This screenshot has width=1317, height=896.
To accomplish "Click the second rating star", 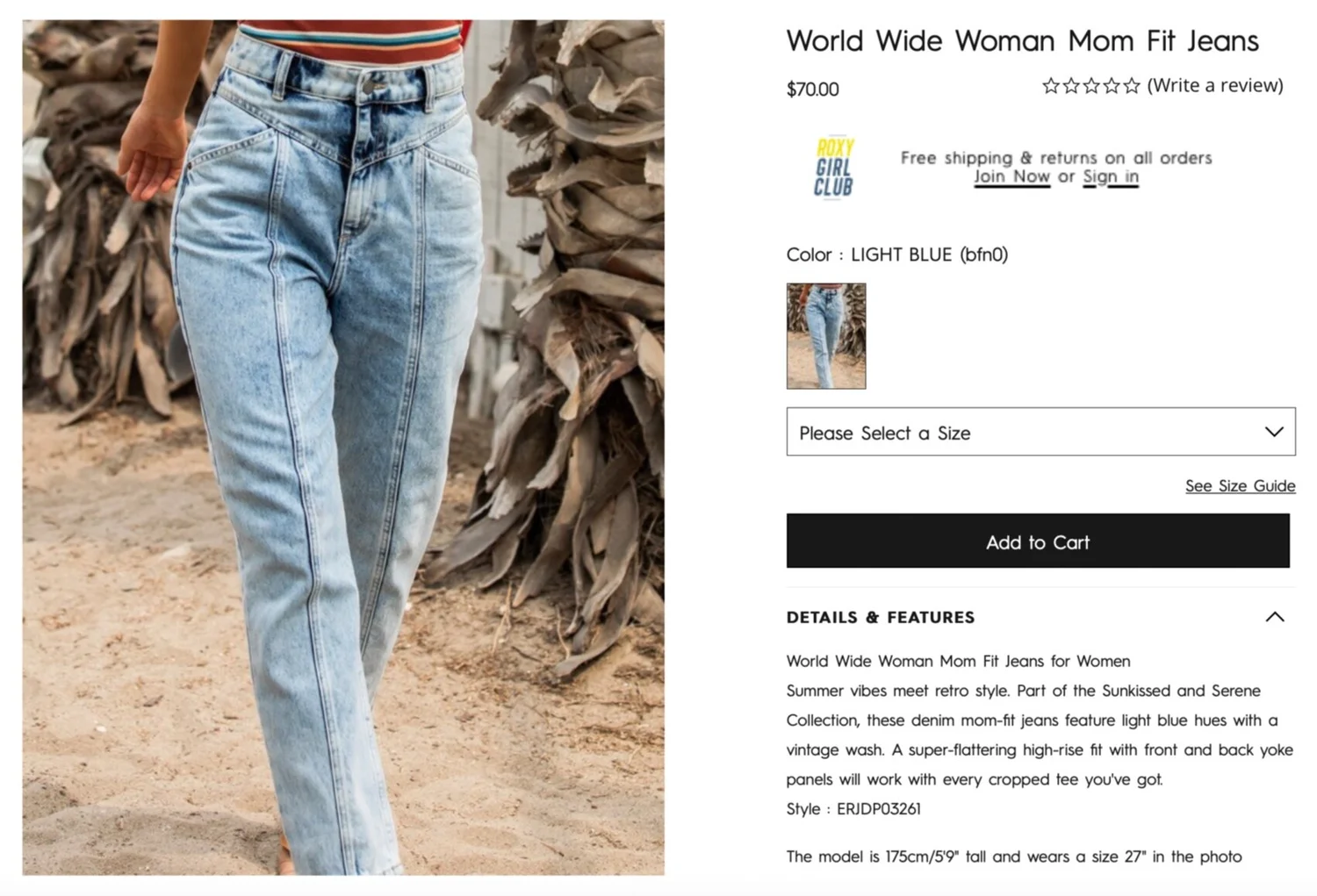I will click(1070, 85).
